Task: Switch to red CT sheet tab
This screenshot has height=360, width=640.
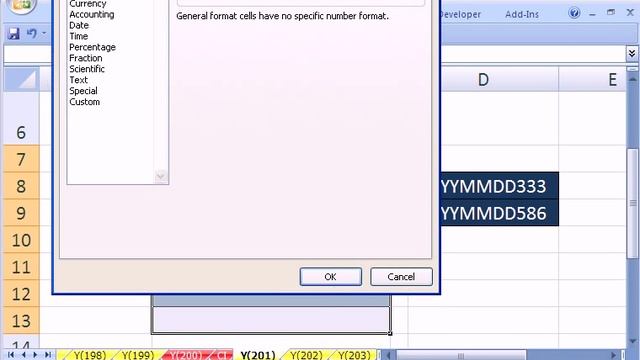Action: pyautogui.click(x=222, y=355)
